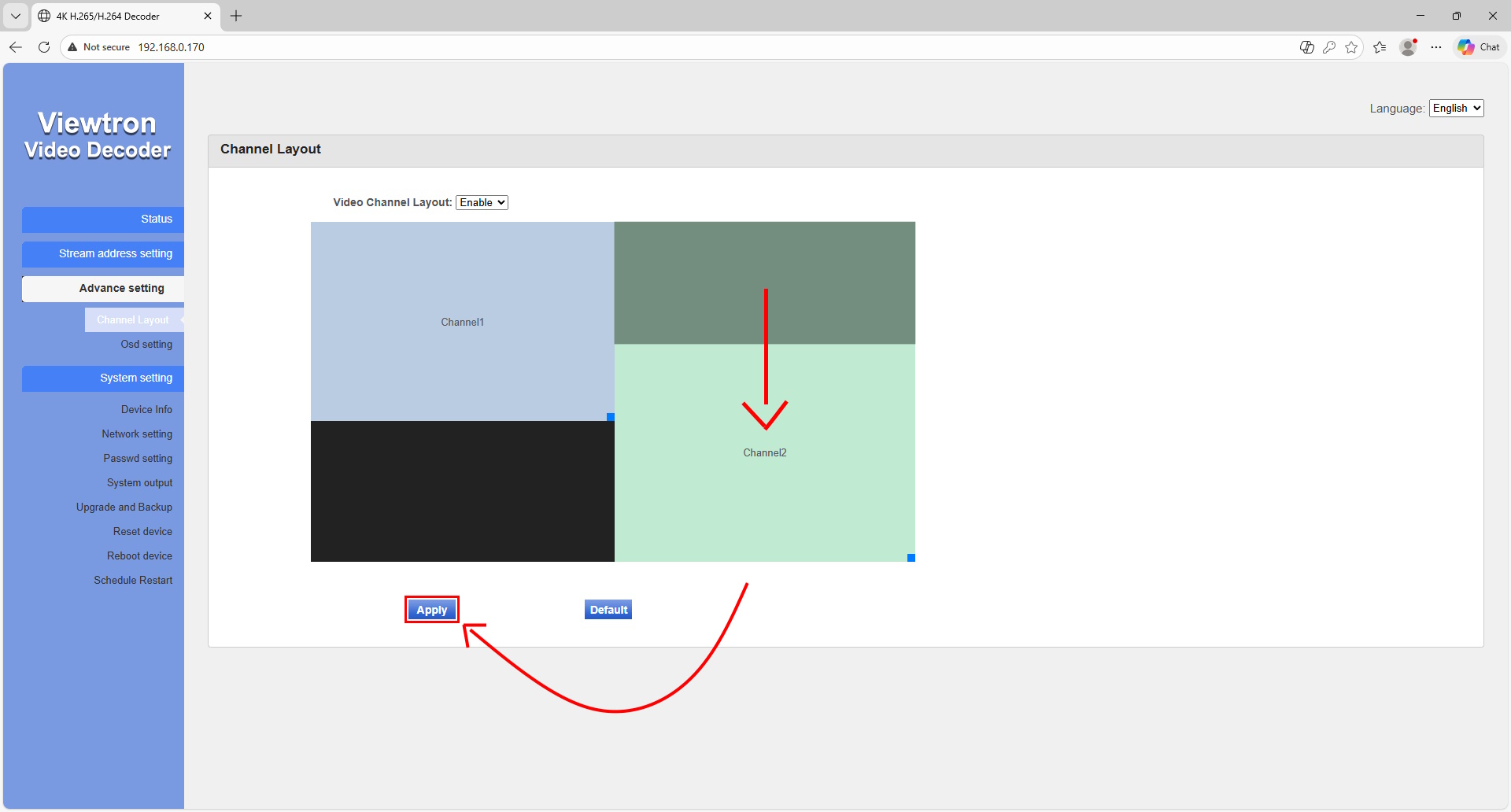Open the Copilot Chat button
1511x812 pixels.
click(x=1479, y=47)
